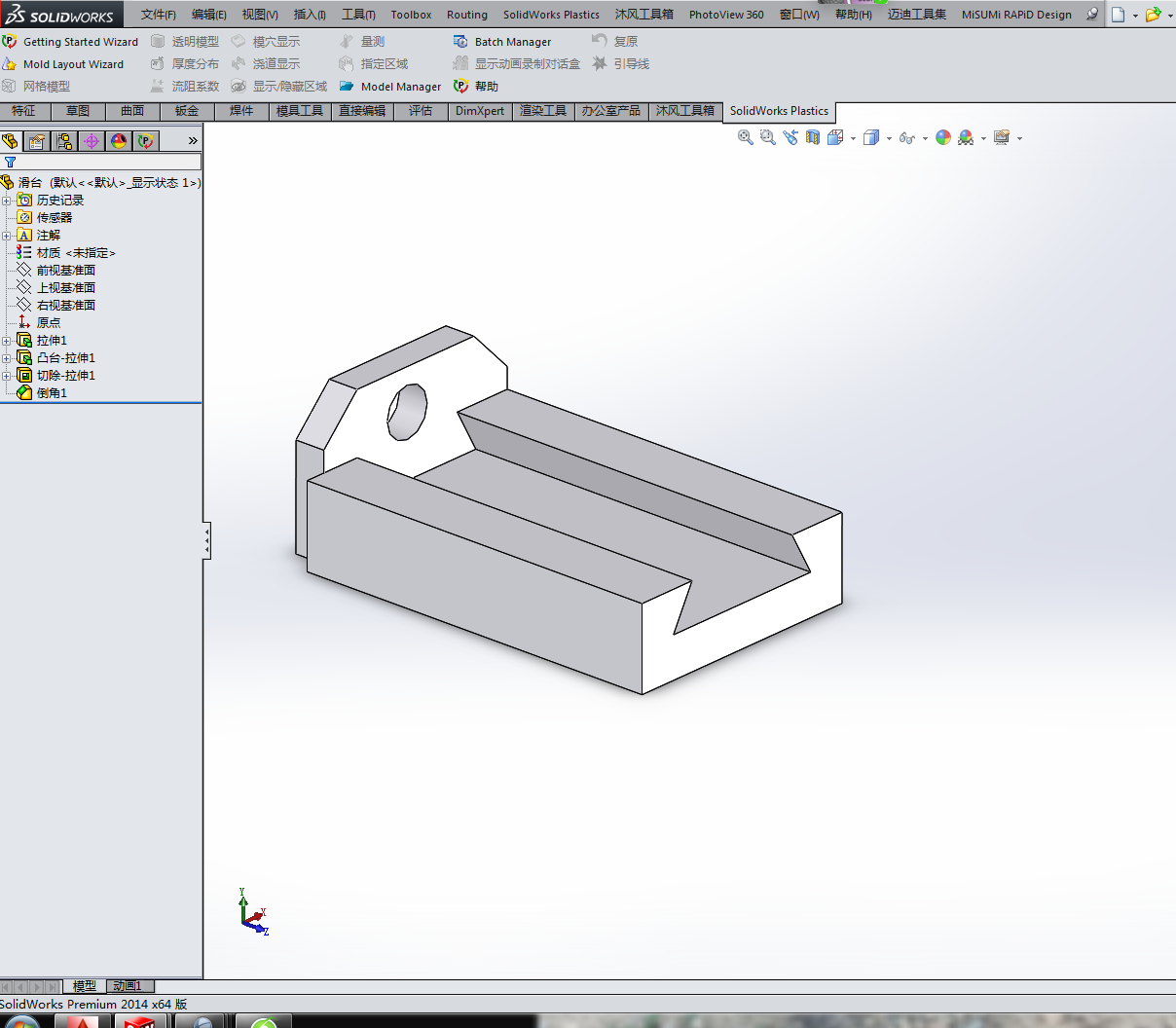This screenshot has height=1028, width=1176.
Task: Expand the 历史记录 tree node
Action: tap(7, 201)
